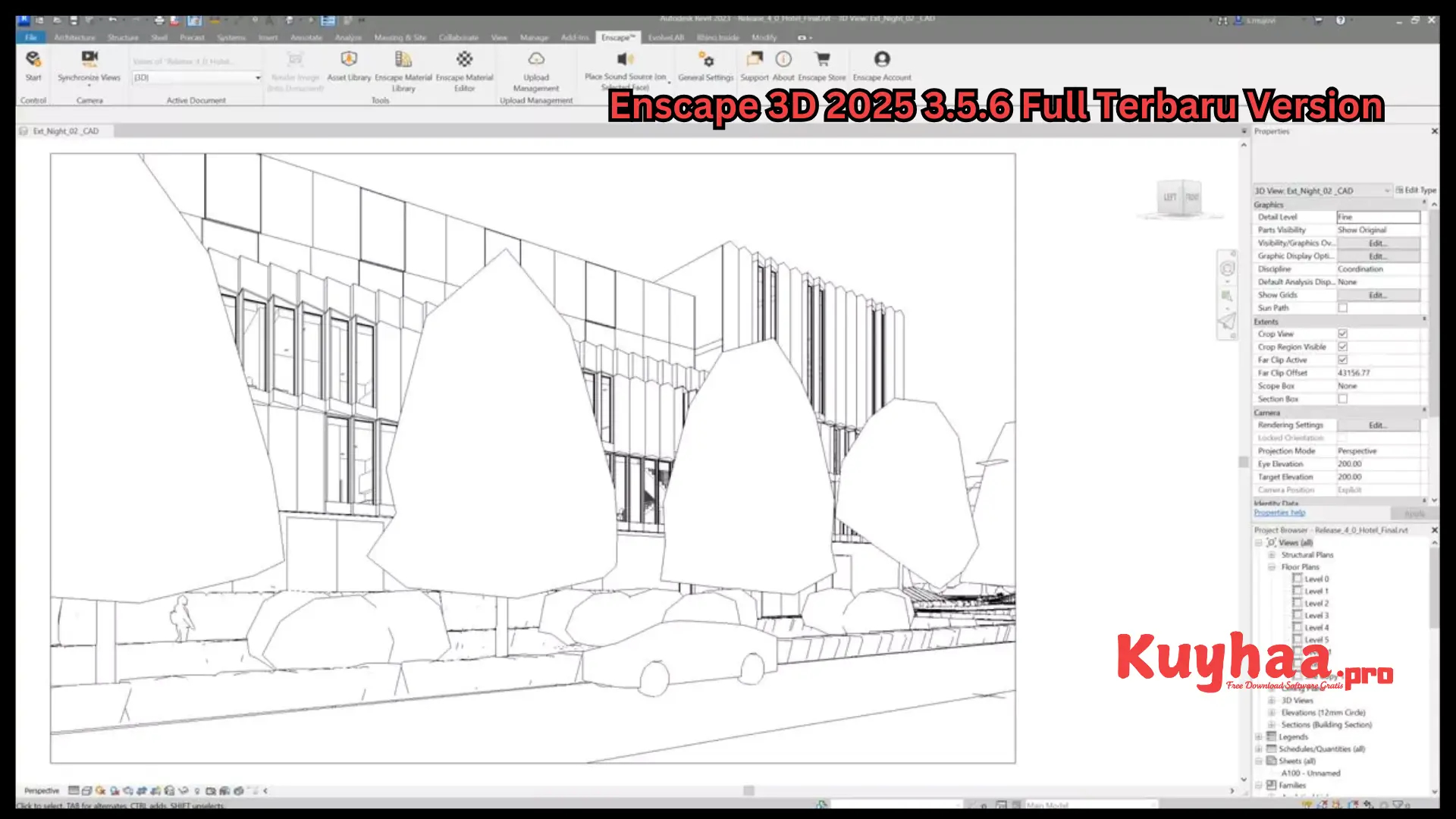The width and height of the screenshot is (1456, 819).
Task: Open the Enscape Store cart icon
Action: (x=822, y=59)
